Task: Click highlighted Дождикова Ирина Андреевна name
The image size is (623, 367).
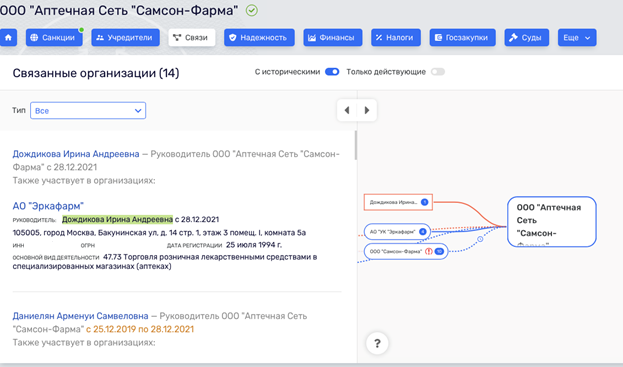Action: [x=117, y=219]
